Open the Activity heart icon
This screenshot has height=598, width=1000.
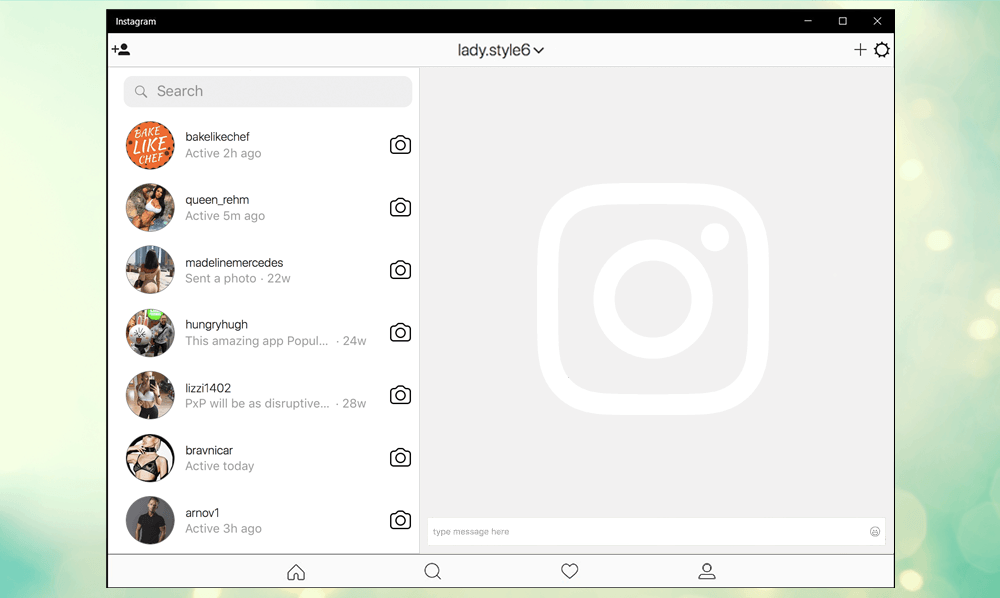pyautogui.click(x=569, y=570)
